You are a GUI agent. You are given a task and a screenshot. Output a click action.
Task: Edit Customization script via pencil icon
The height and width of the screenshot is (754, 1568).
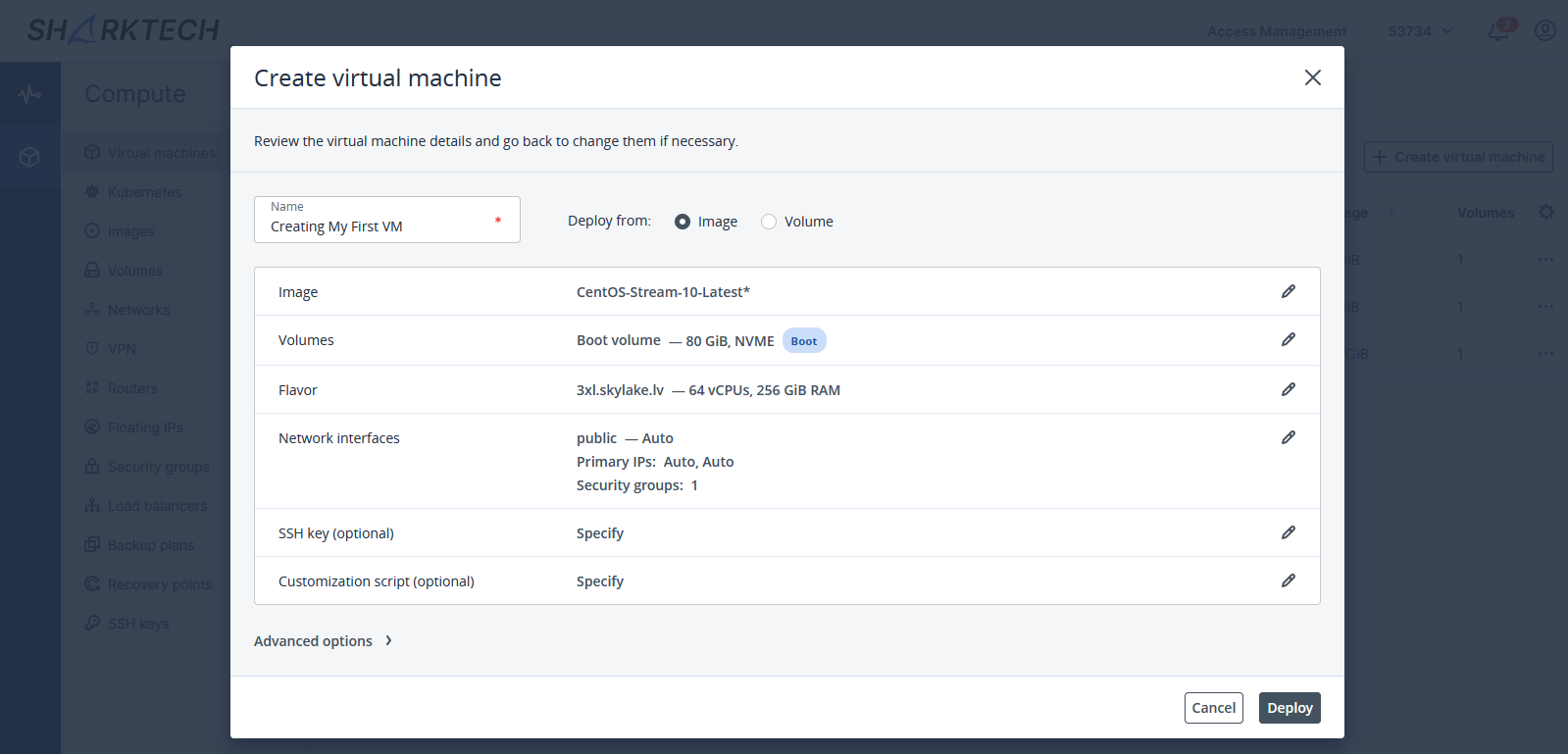[1288, 580]
